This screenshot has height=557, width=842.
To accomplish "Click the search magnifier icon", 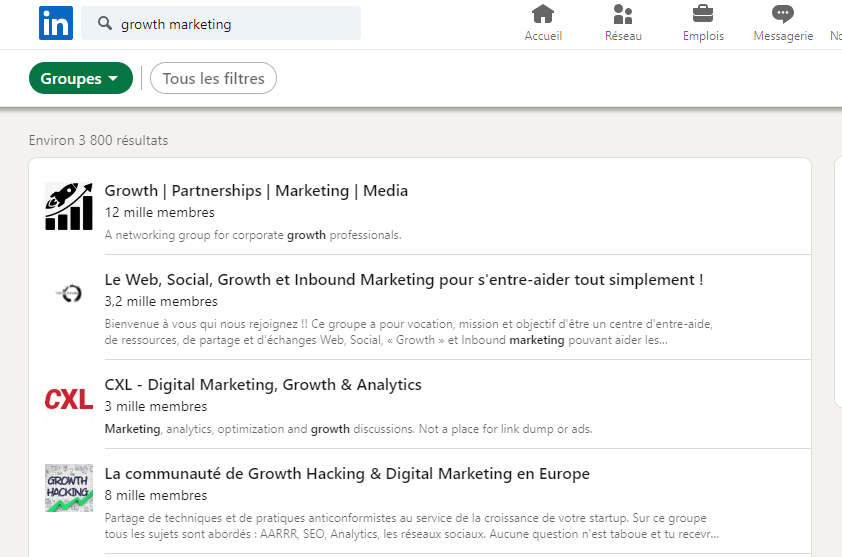I will click(103, 24).
